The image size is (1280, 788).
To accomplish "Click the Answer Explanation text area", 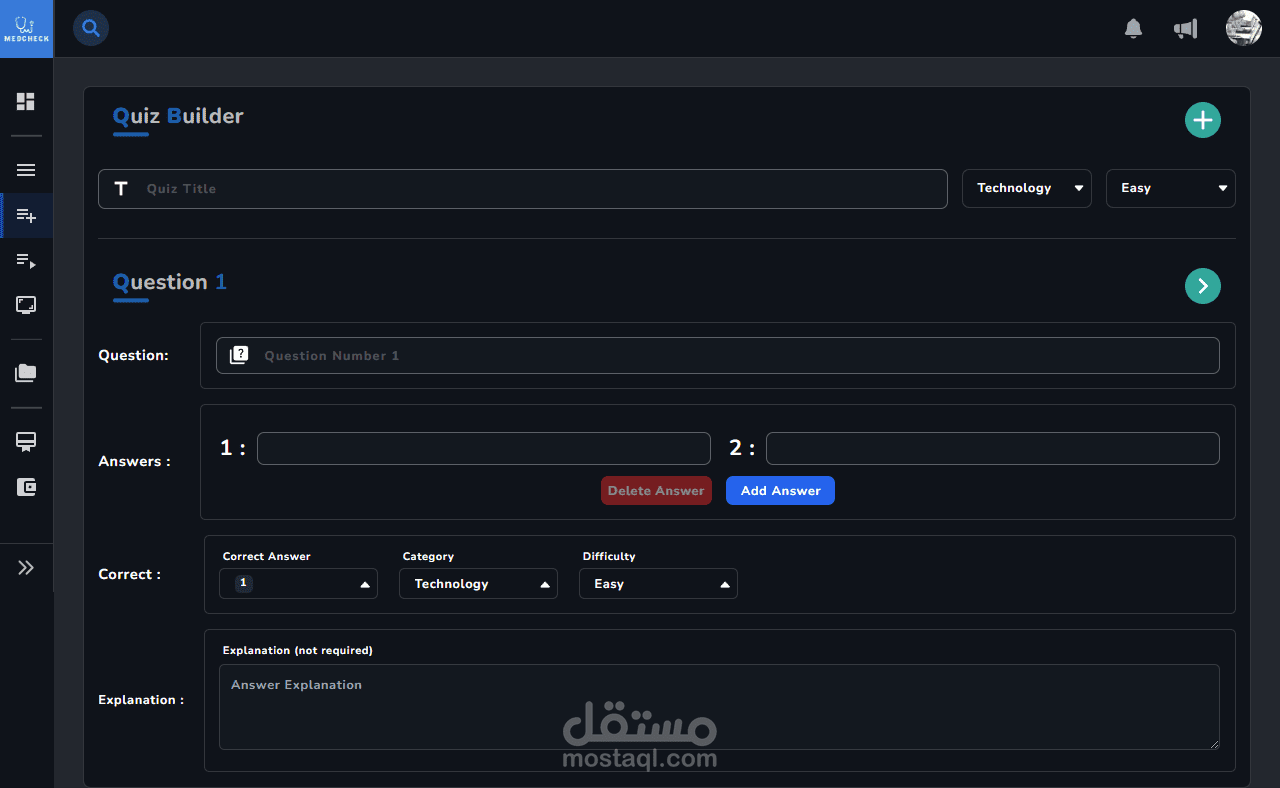I will 719,707.
